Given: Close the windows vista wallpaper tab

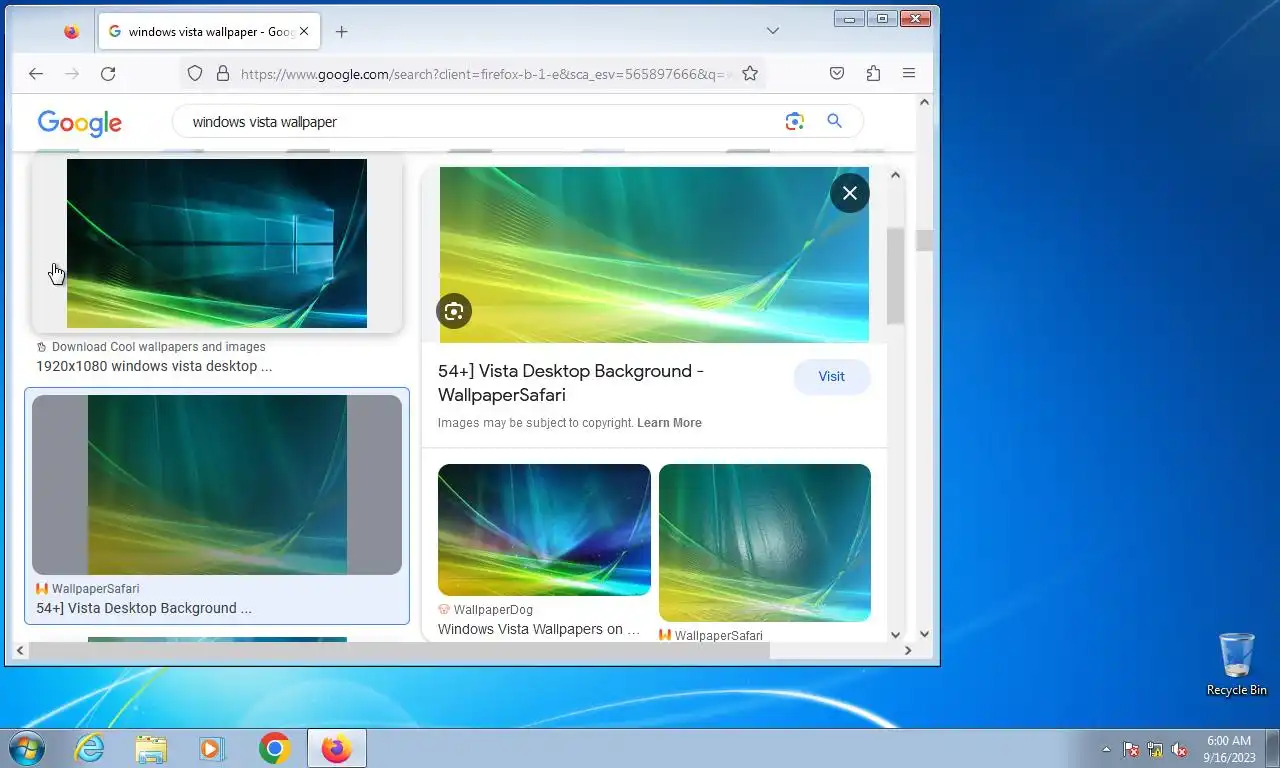Looking at the screenshot, I should point(304,31).
